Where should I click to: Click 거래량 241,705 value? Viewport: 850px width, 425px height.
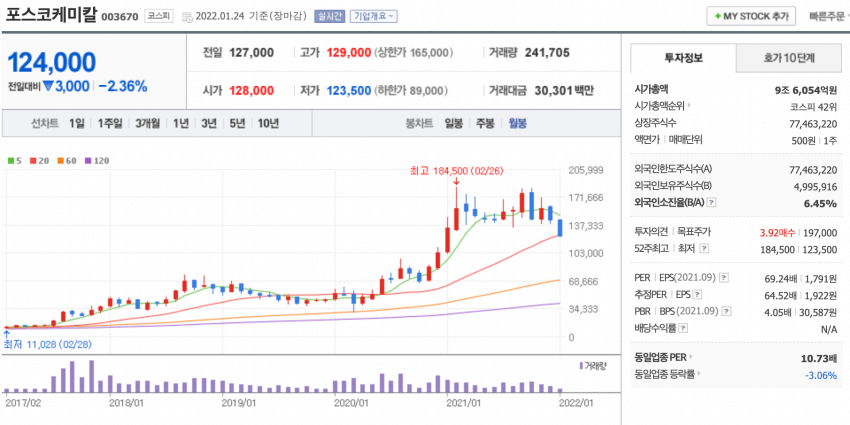[547, 53]
